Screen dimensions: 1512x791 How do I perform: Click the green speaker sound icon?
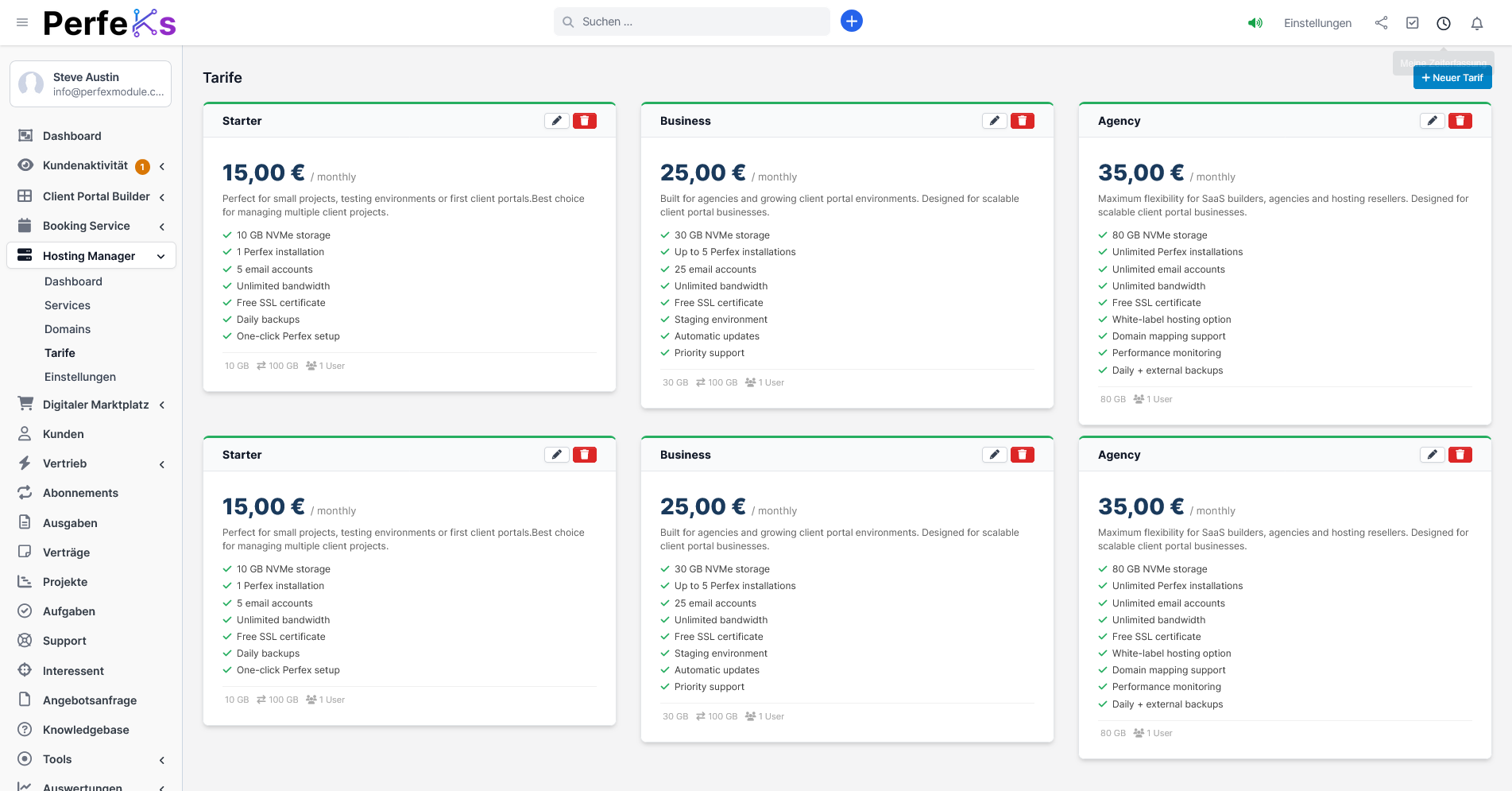[x=1255, y=23]
